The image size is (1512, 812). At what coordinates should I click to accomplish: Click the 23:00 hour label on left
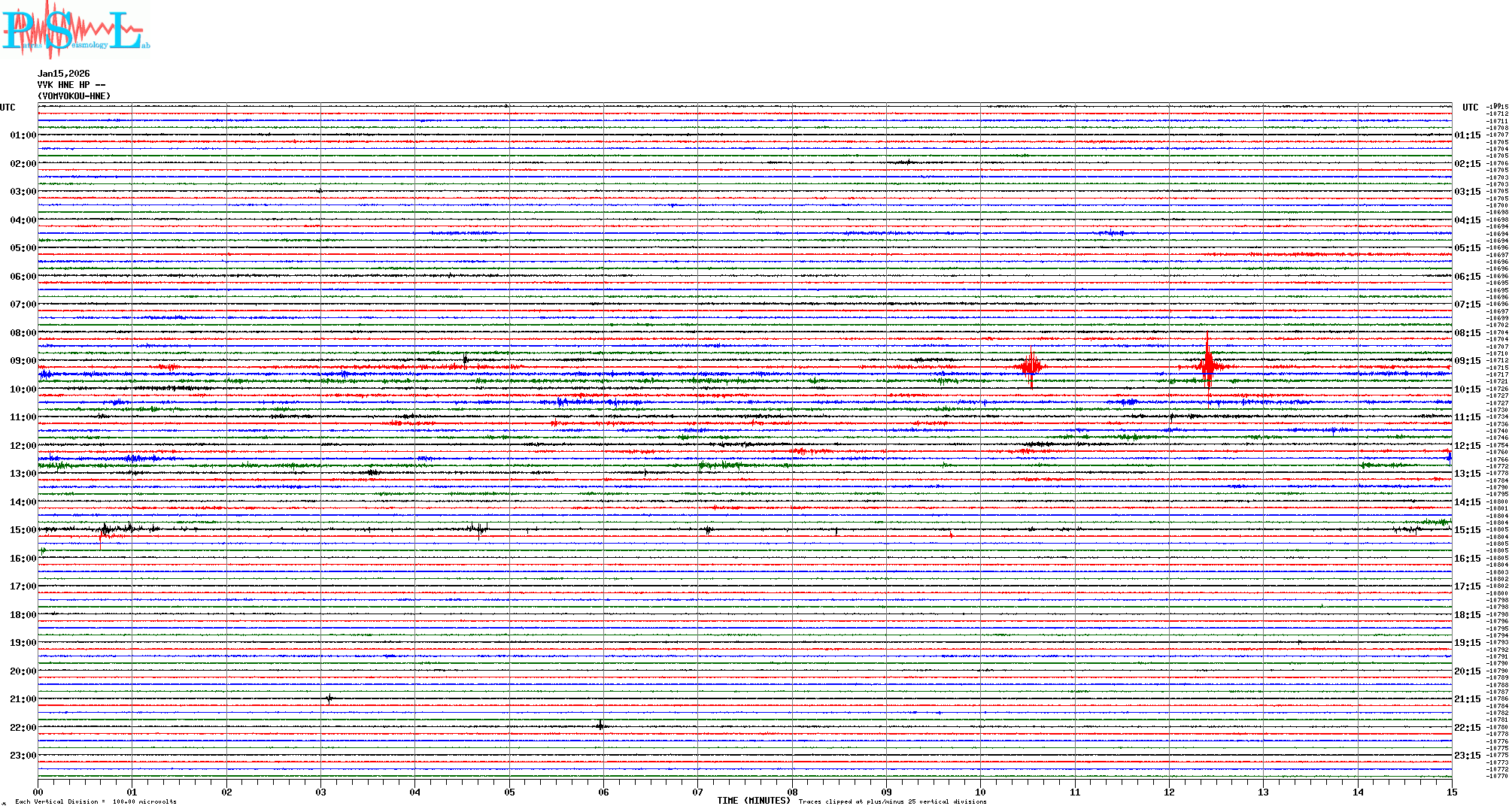click(x=23, y=756)
